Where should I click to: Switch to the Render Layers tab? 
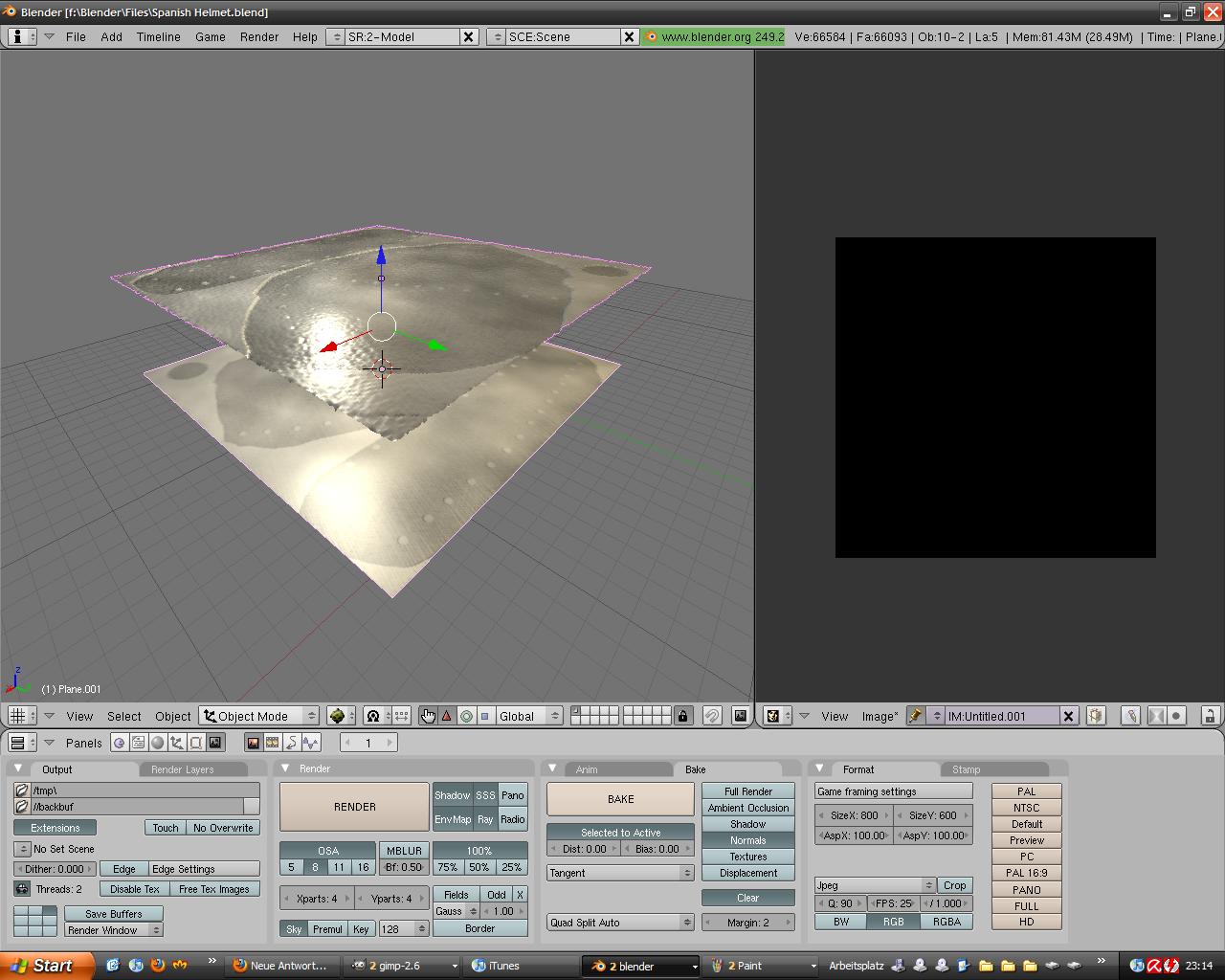coord(183,769)
